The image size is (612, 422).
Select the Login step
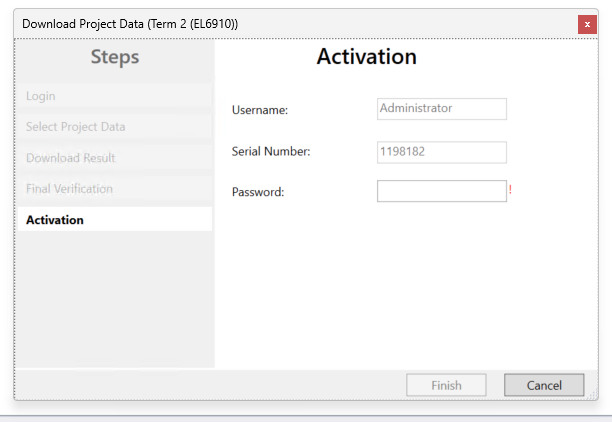click(x=115, y=96)
